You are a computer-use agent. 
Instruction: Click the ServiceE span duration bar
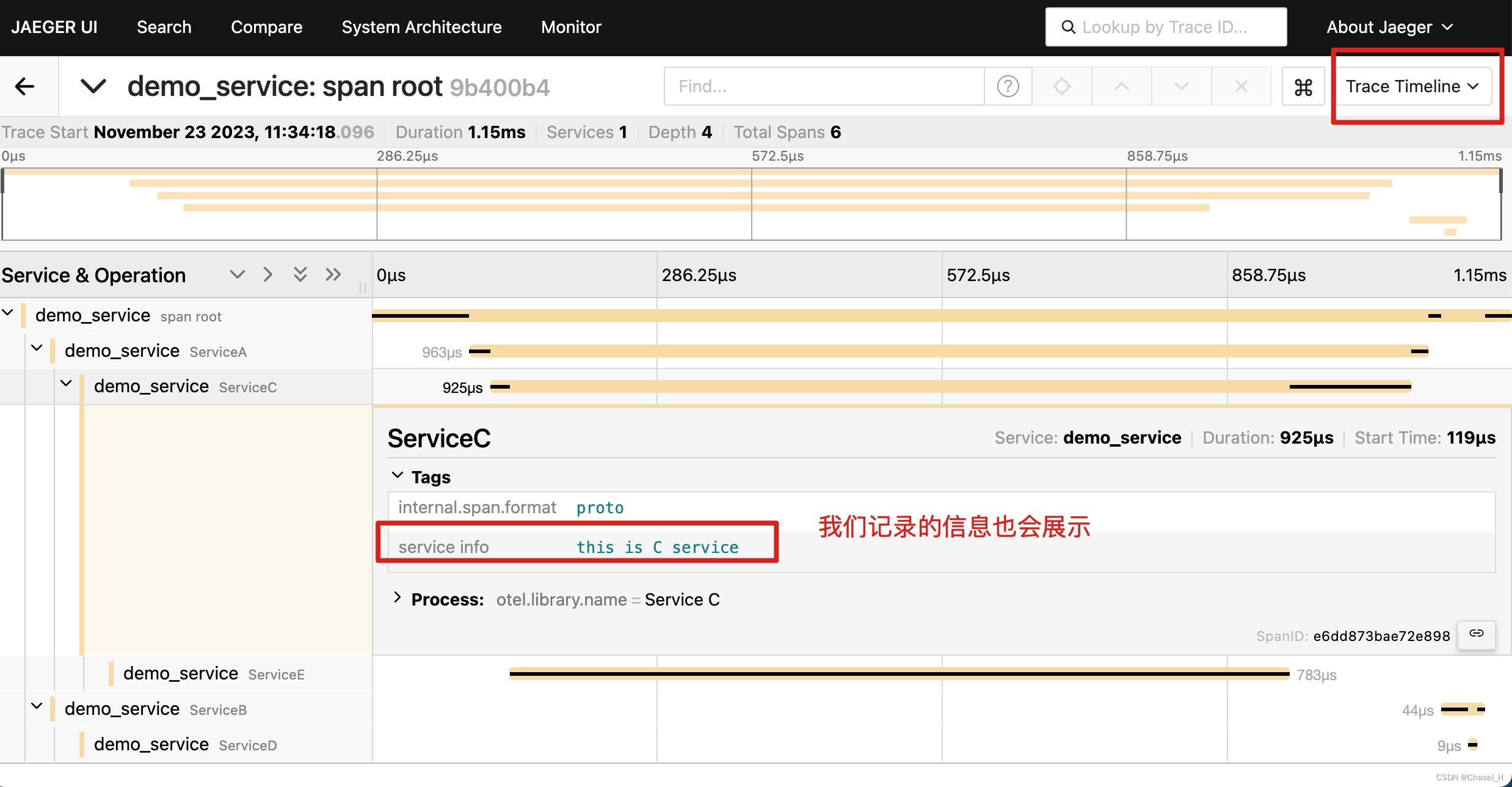[x=899, y=674]
